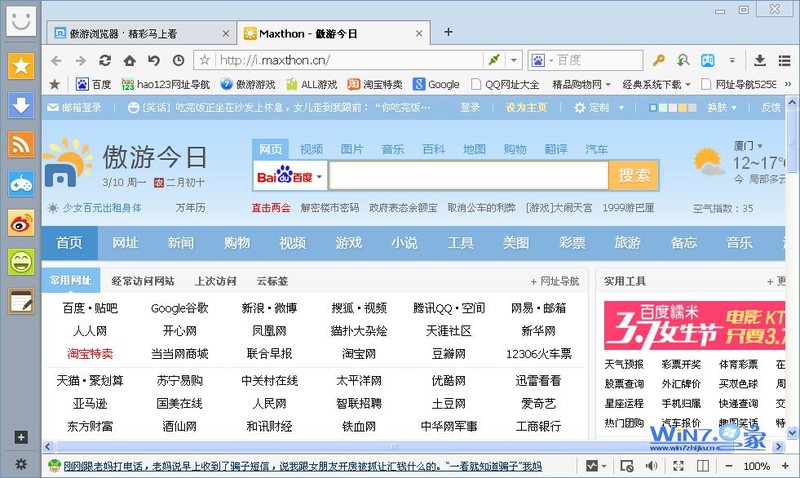Expand the address bar dropdown arrow
Viewport: 800px width, 478px height.
[x=514, y=60]
